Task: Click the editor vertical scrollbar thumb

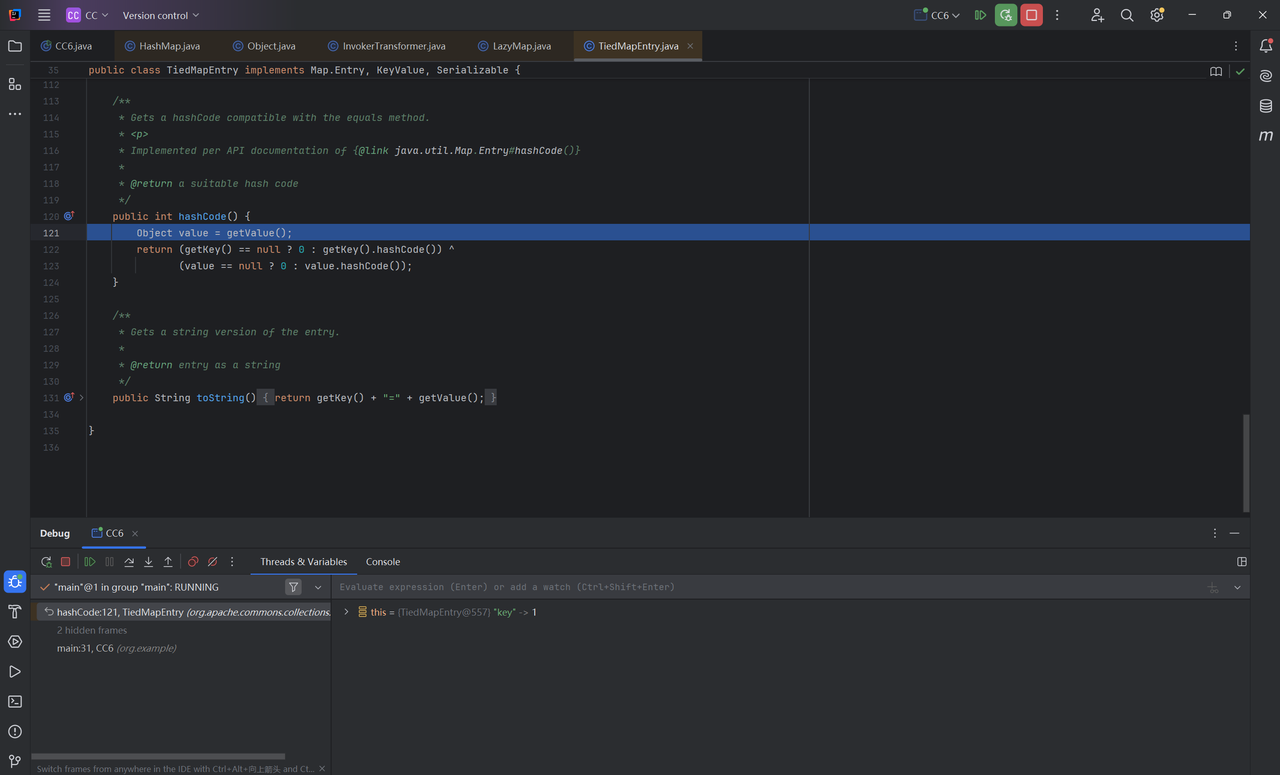Action: 1245,462
